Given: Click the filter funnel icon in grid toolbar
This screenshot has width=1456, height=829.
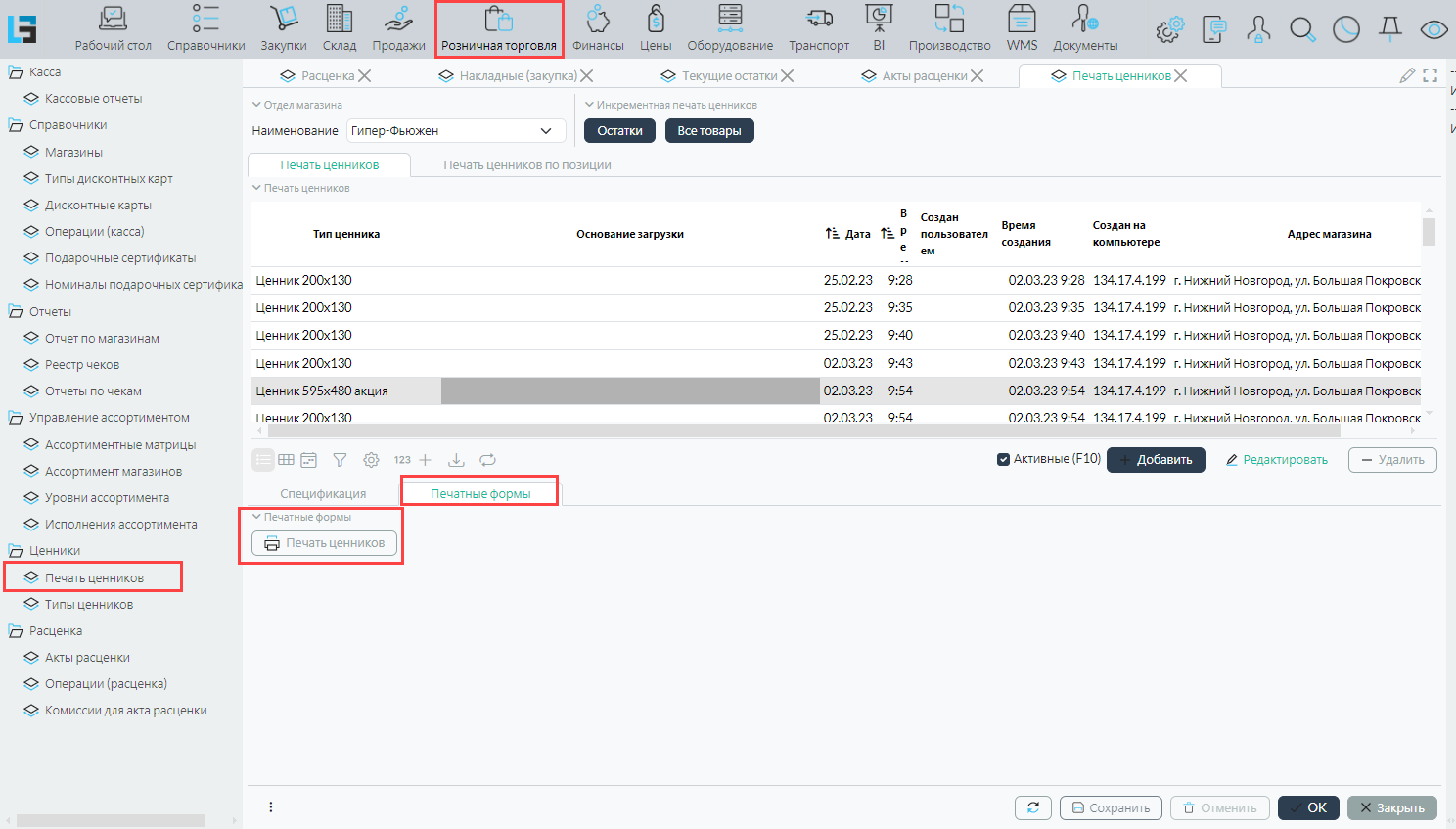Looking at the screenshot, I should [340, 460].
